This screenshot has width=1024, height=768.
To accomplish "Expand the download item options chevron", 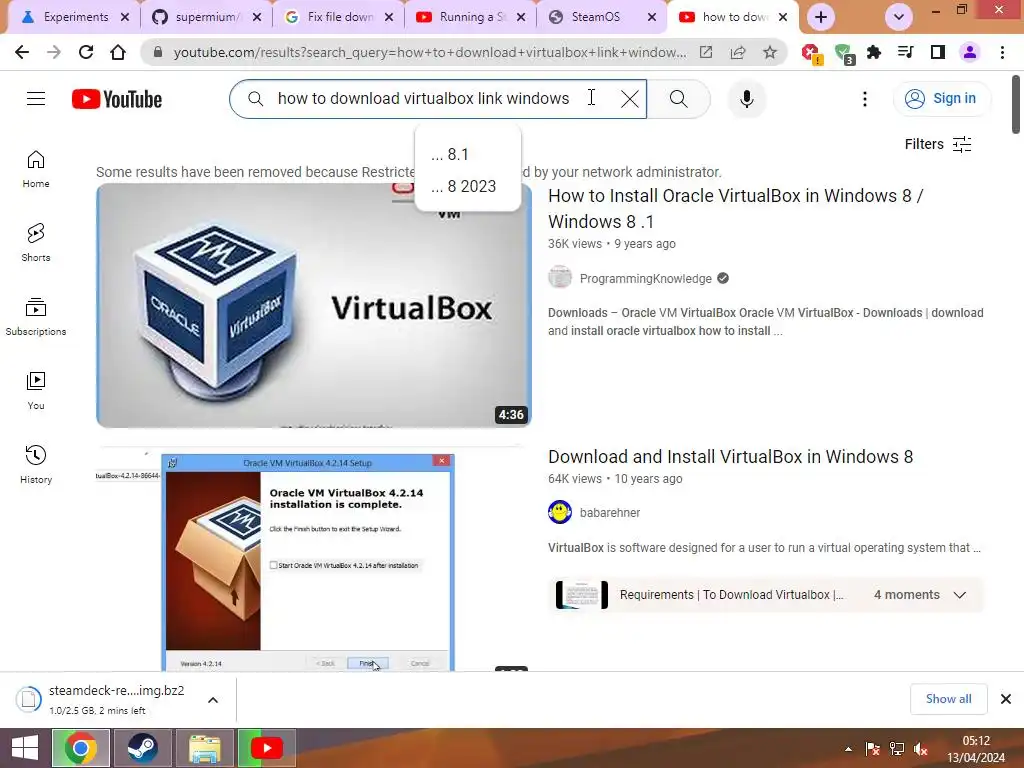I will click(213, 700).
